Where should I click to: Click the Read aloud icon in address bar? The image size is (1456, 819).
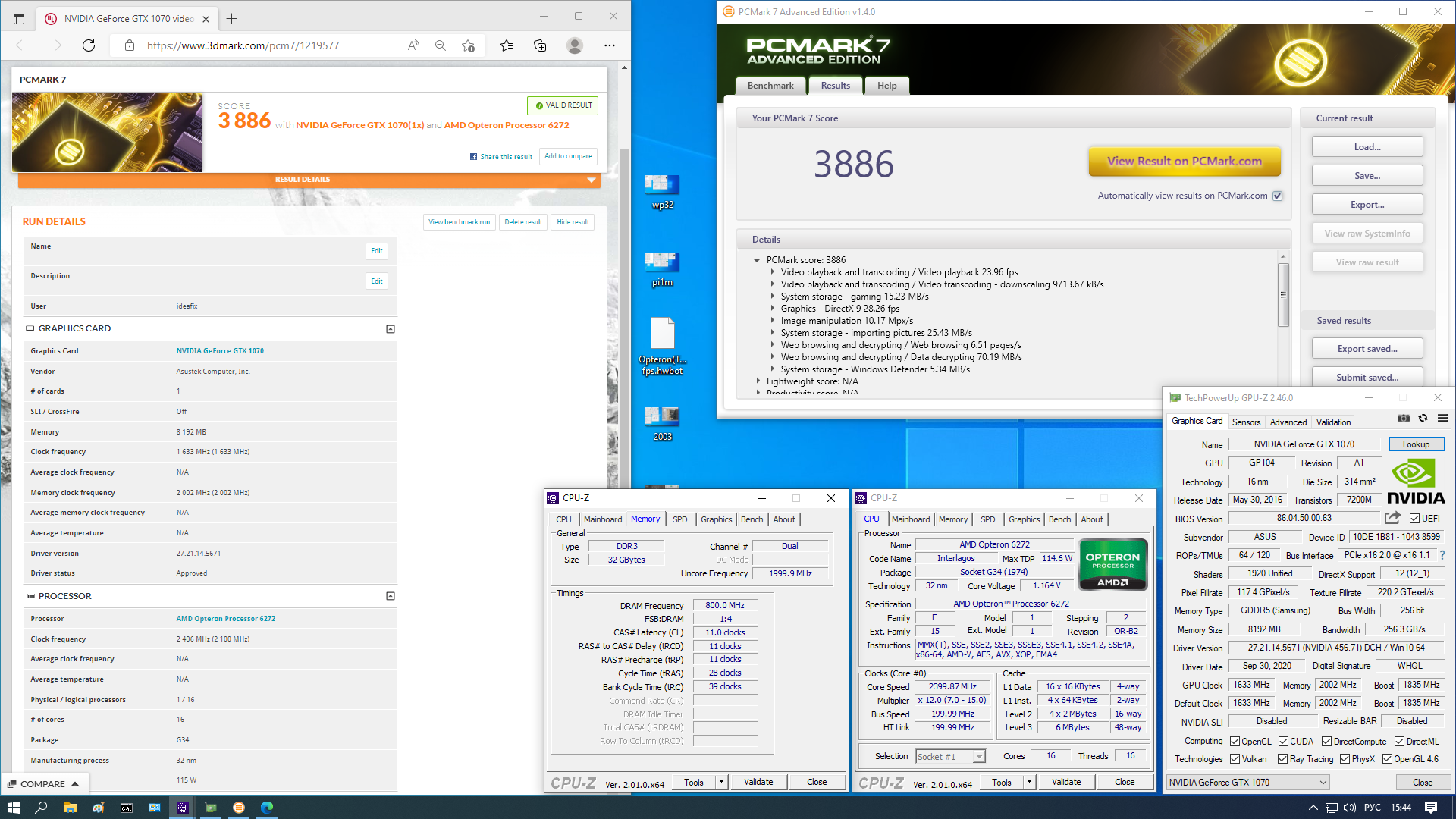(x=413, y=45)
